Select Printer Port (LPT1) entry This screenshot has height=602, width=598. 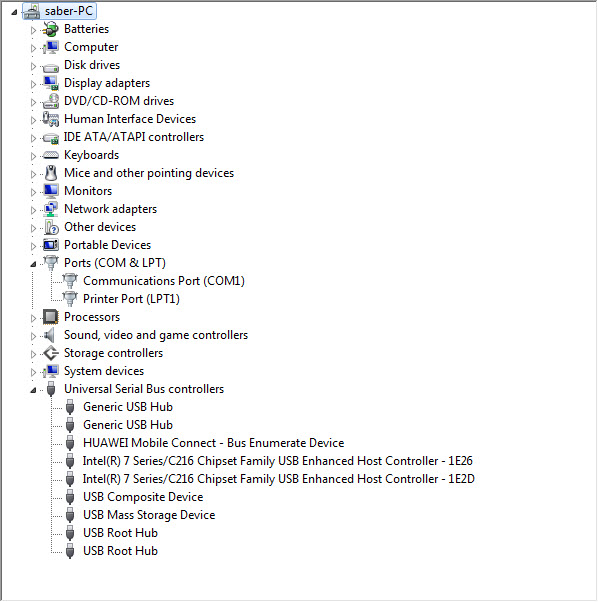(131, 299)
